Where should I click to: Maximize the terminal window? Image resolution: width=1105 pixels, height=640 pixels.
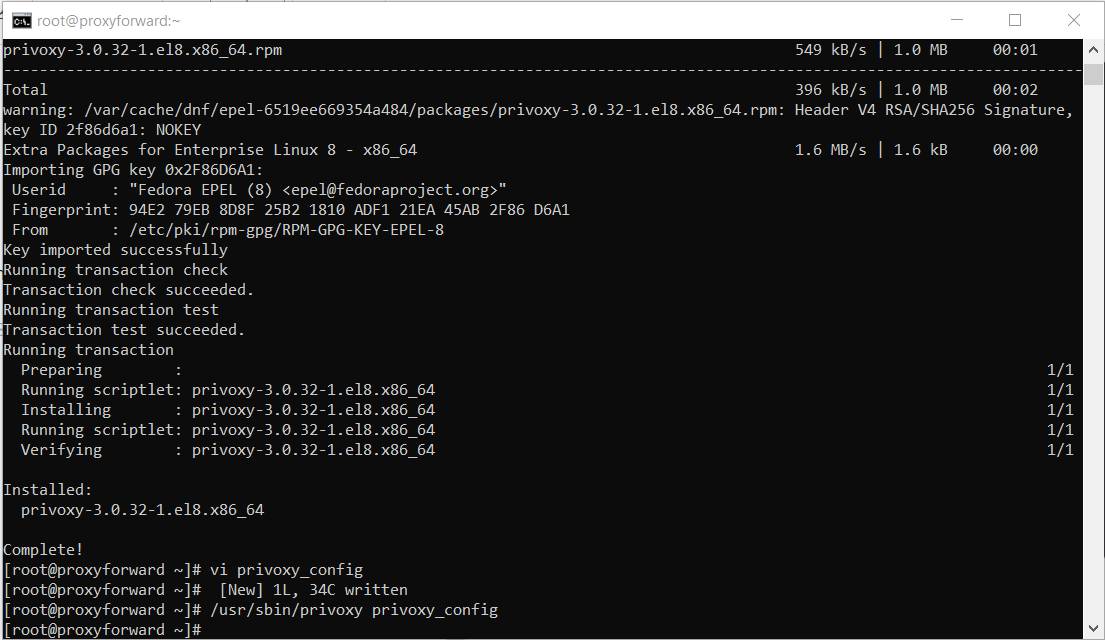coord(1015,20)
